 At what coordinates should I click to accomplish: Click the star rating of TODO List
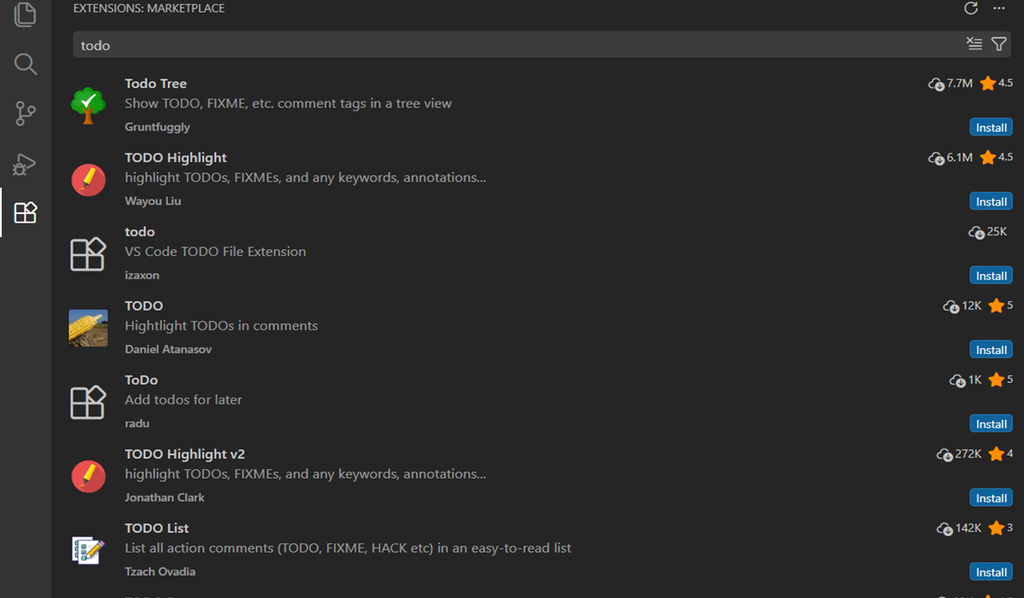tap(1000, 528)
